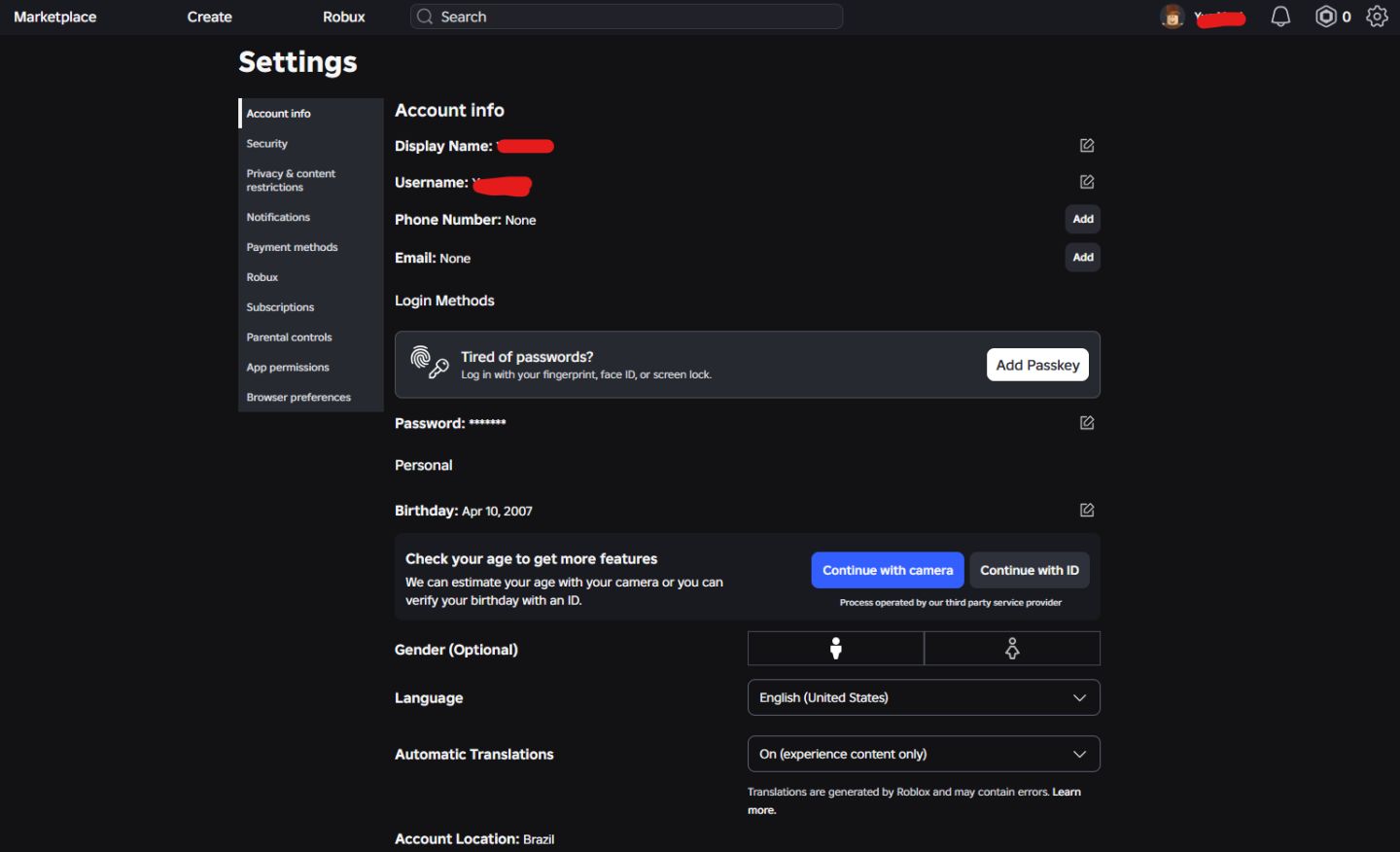
Task: Focus the Search input field
Action: (627, 17)
